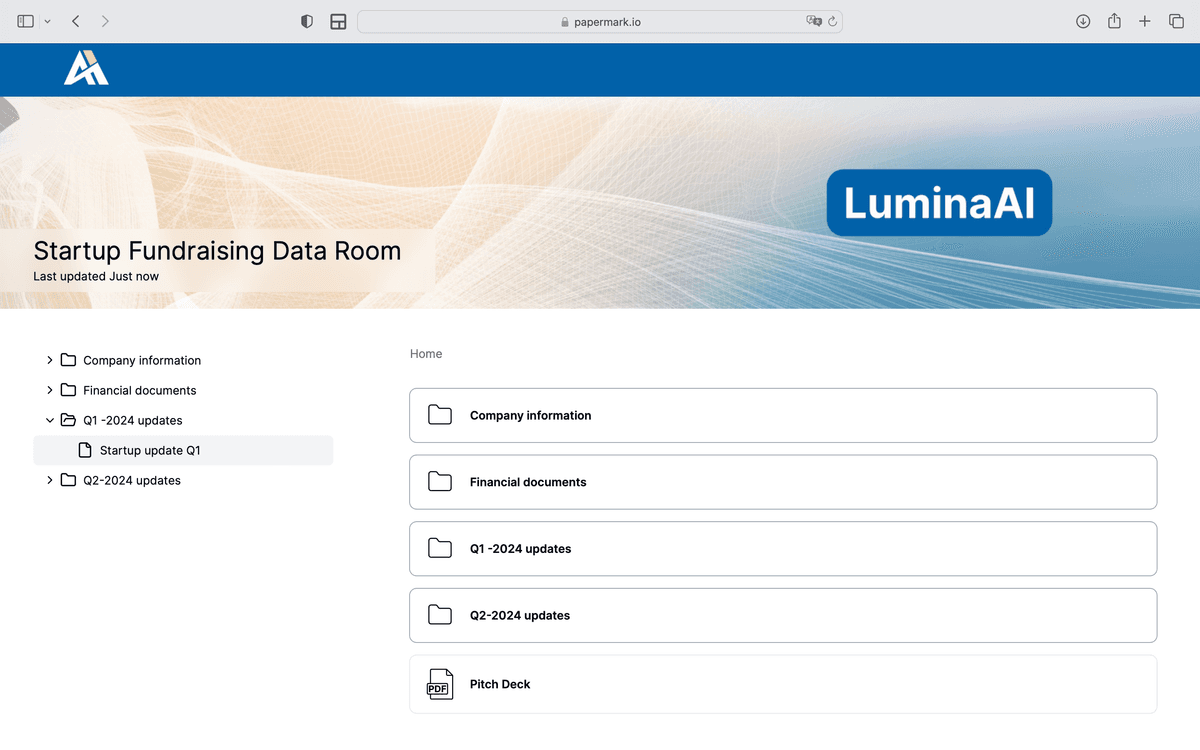This screenshot has width=1200, height=750.
Task: Expand the Q2-2024 updates folder in sidebar
Action: pos(49,480)
